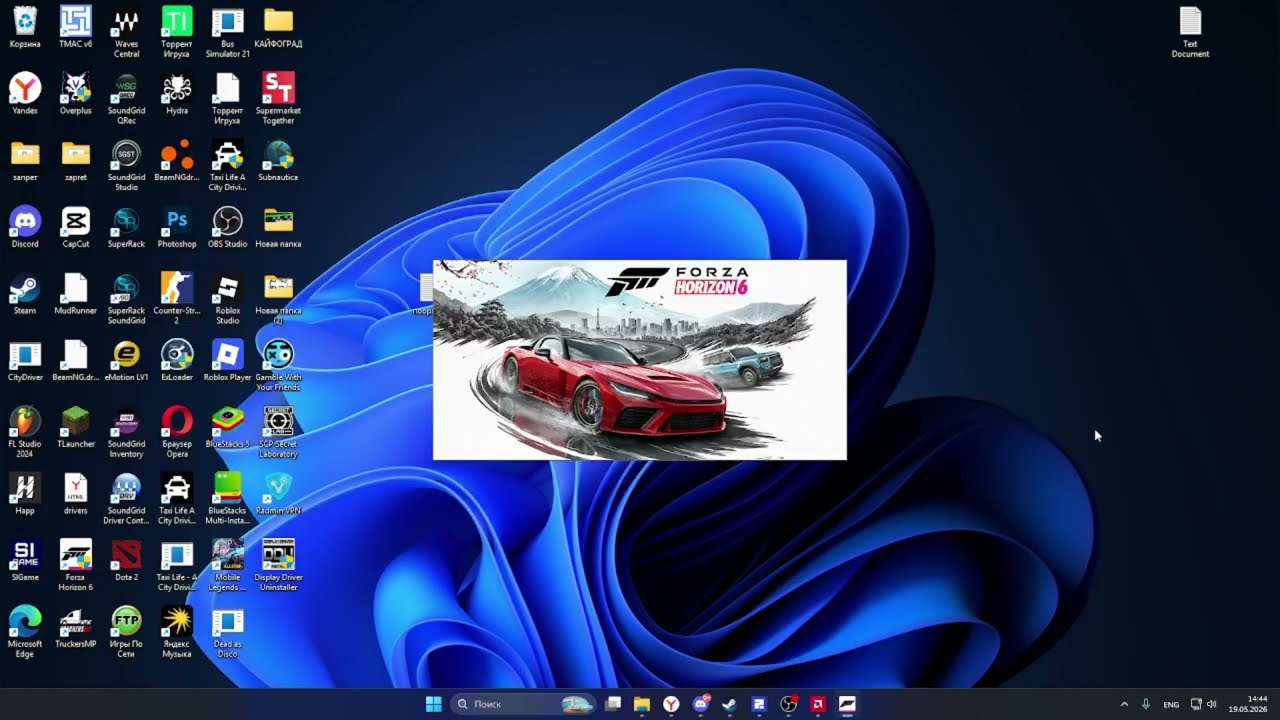This screenshot has height=720, width=1280.
Task: Open Task View from the taskbar
Action: pos(614,704)
